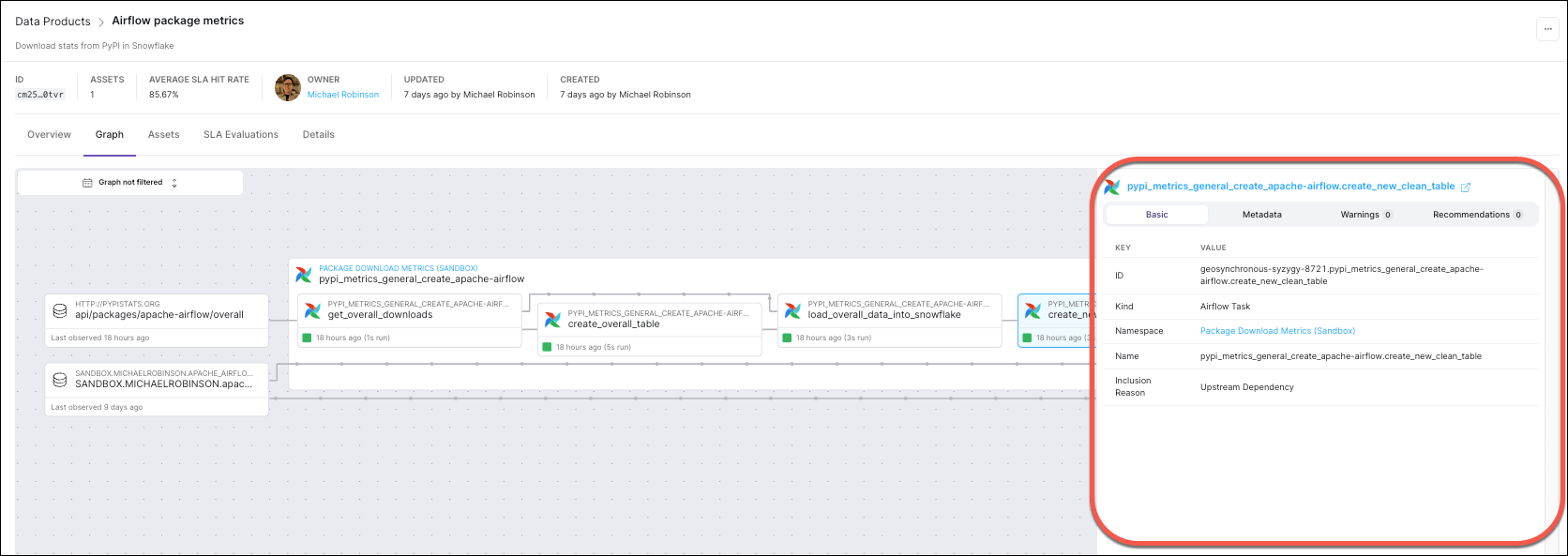
Task: Click the Package Download Metrics (Sandbox) namespace link
Action: [1277, 331]
